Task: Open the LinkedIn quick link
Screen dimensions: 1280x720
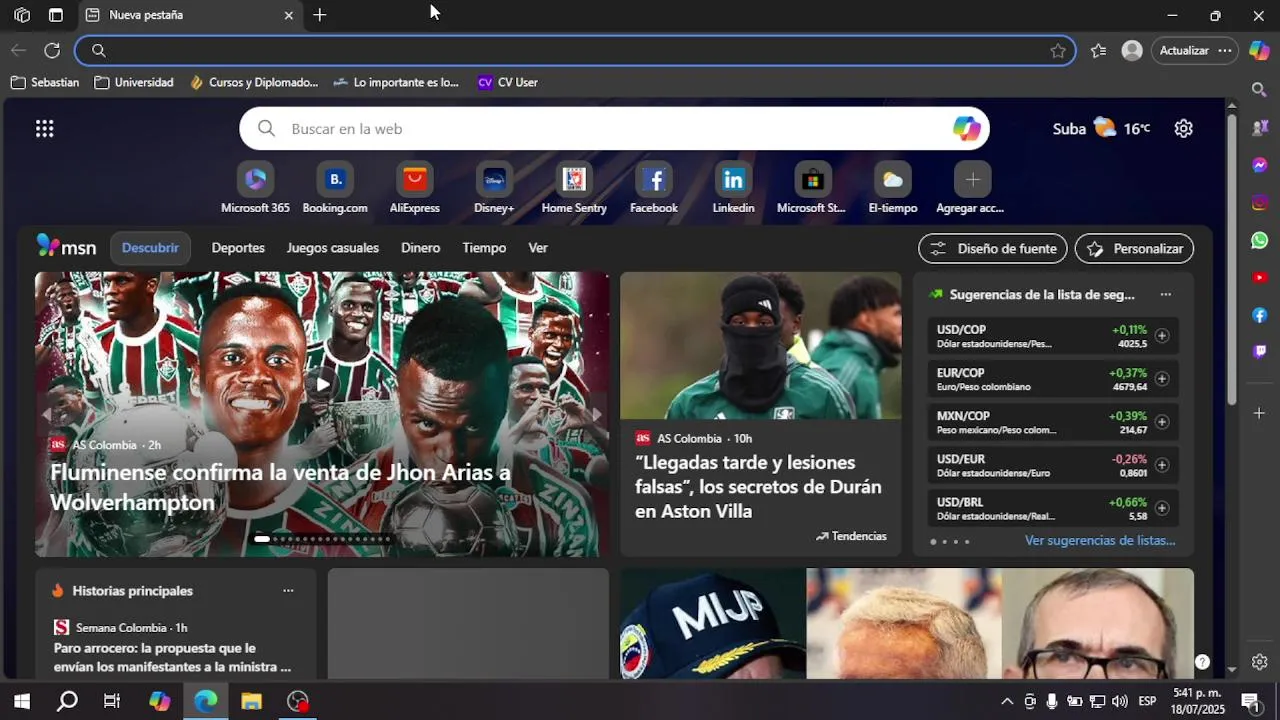Action: (733, 188)
